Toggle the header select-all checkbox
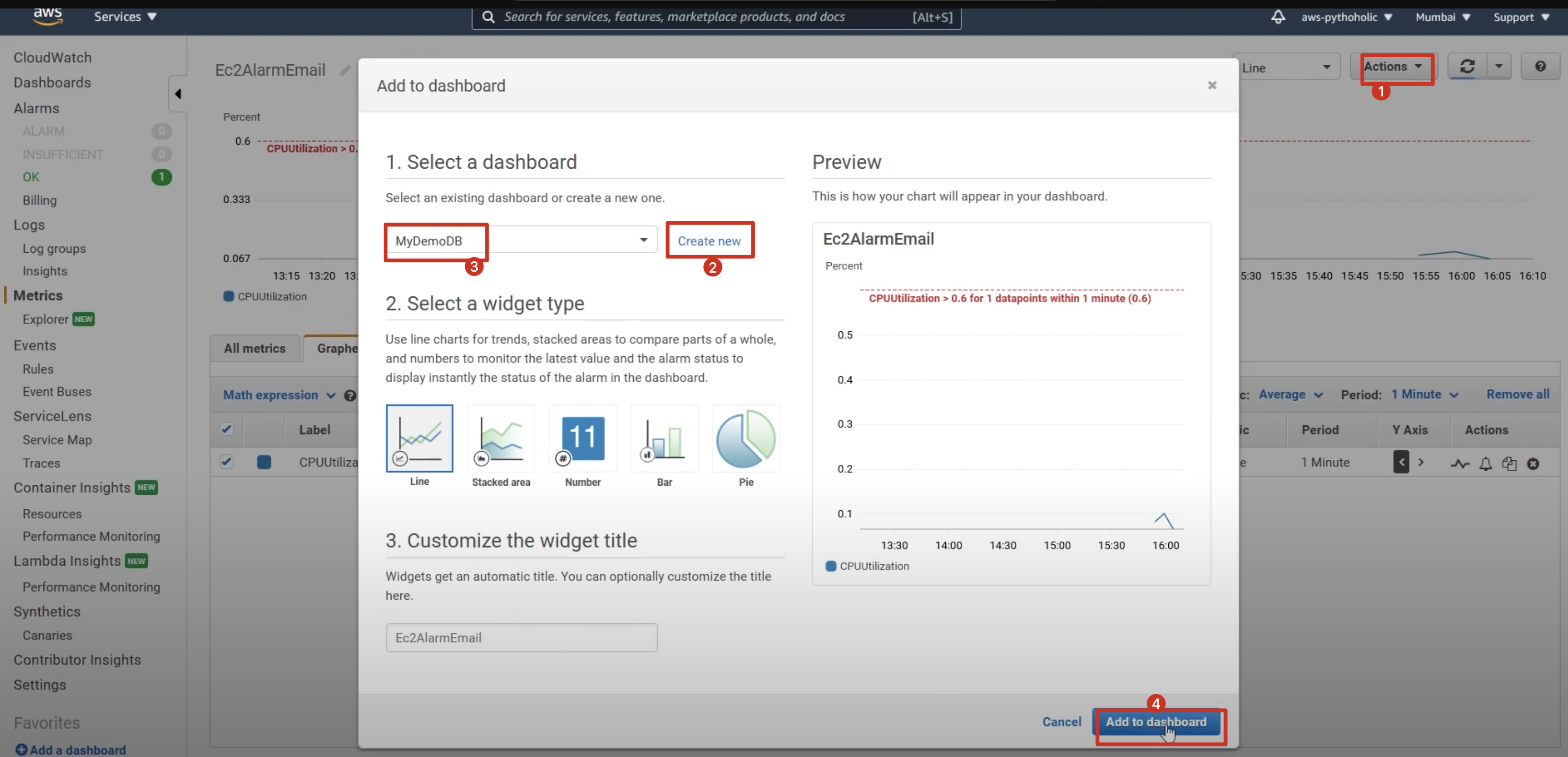Viewport: 1568px width, 757px height. [226, 429]
